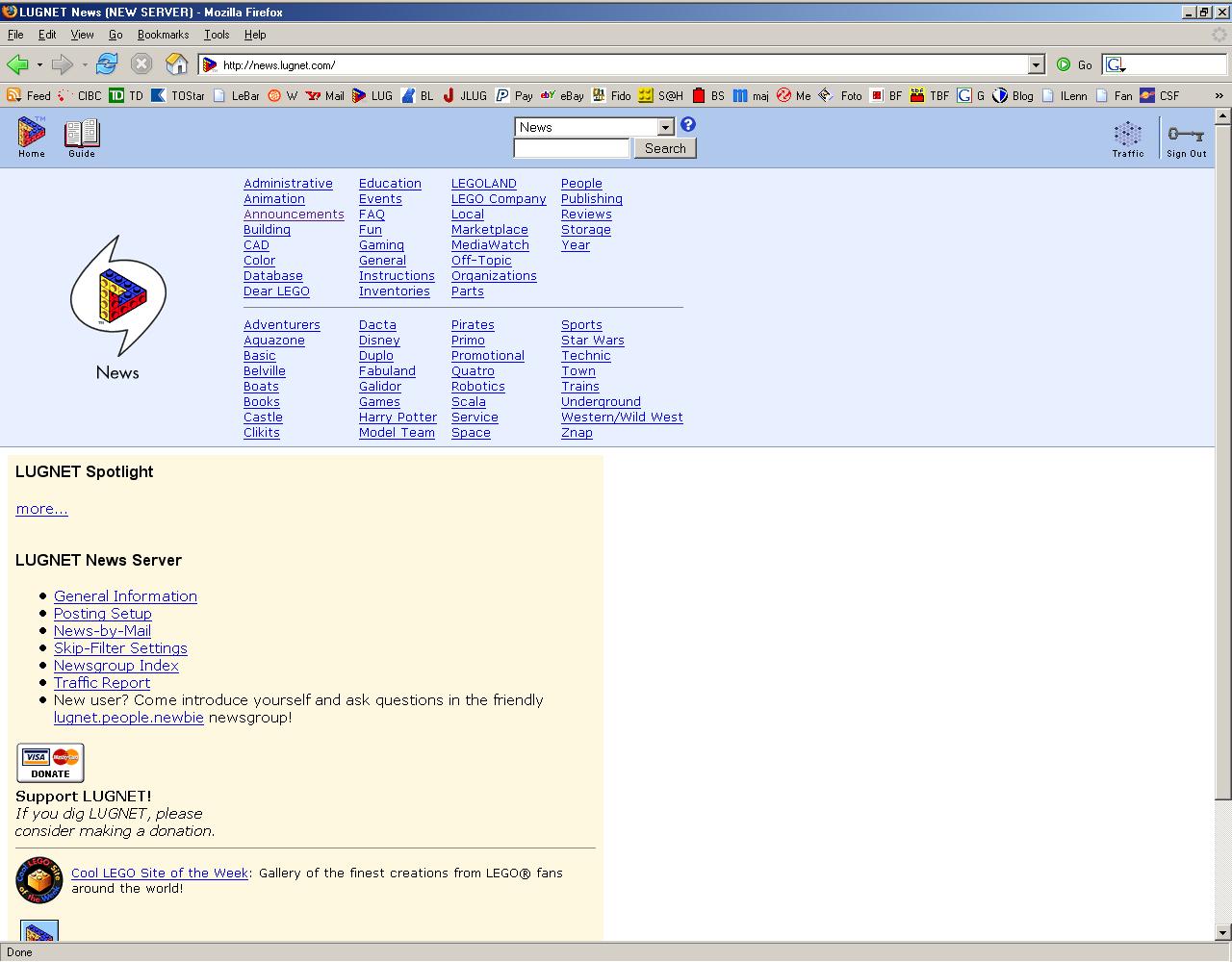This screenshot has height=962, width=1232.
Task: Click the scrollbar up arrow
Action: [x=1223, y=115]
